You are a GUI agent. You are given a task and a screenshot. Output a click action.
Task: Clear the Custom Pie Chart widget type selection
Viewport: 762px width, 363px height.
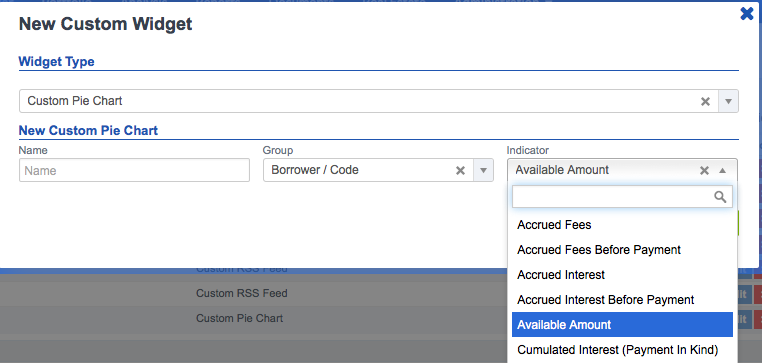(705, 101)
